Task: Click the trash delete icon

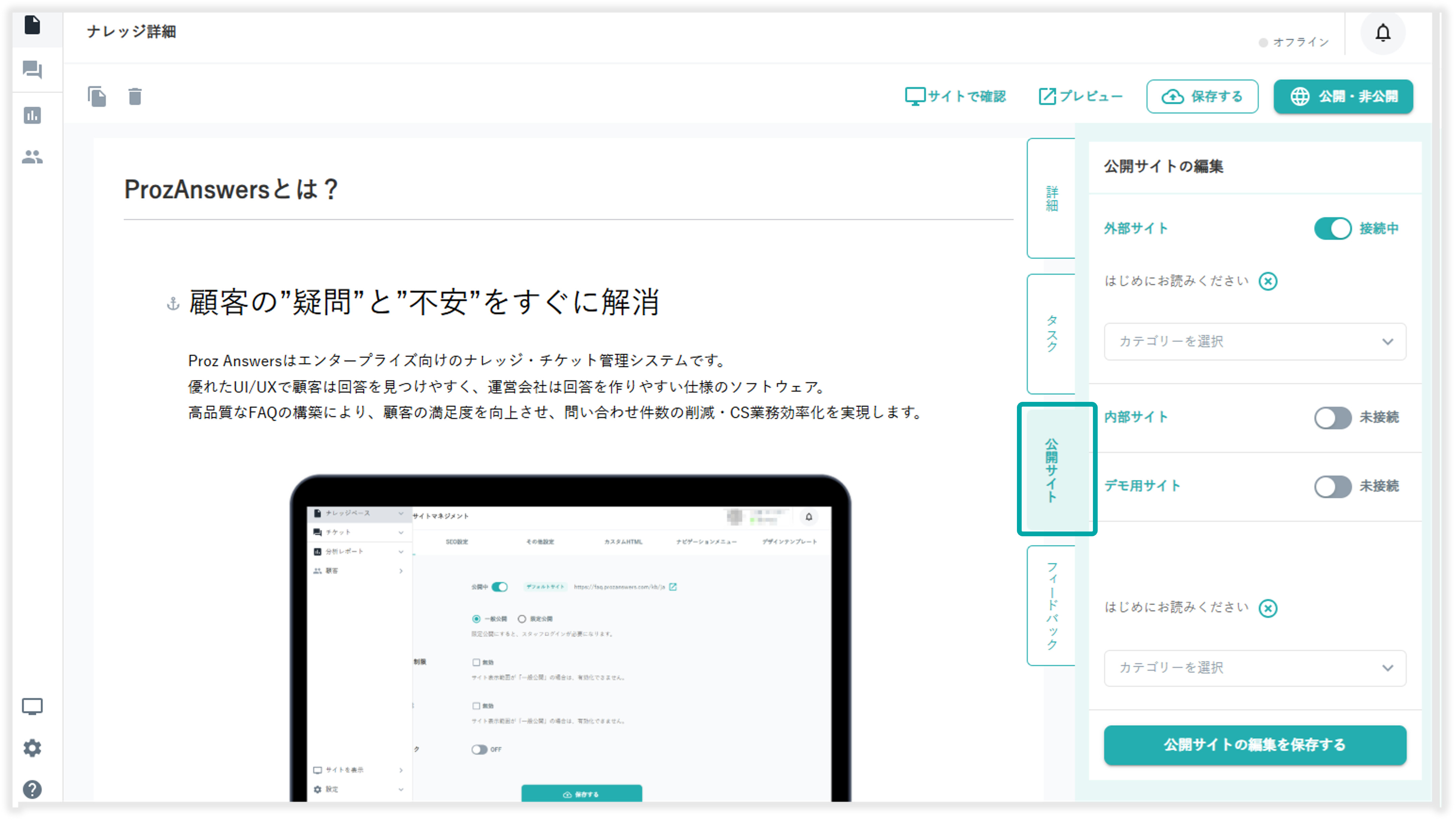Action: click(x=134, y=97)
